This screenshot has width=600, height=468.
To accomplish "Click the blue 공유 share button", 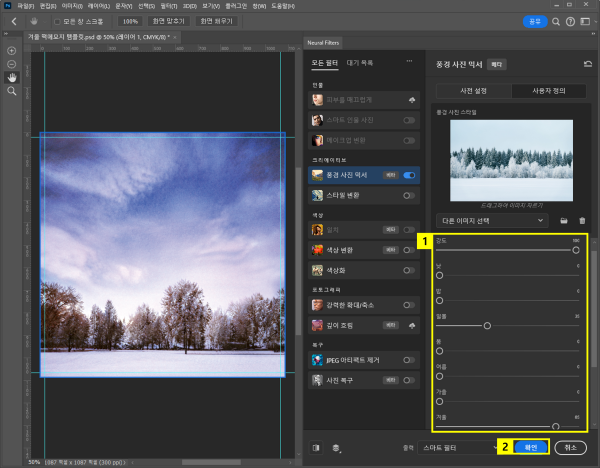I will 535,22.
